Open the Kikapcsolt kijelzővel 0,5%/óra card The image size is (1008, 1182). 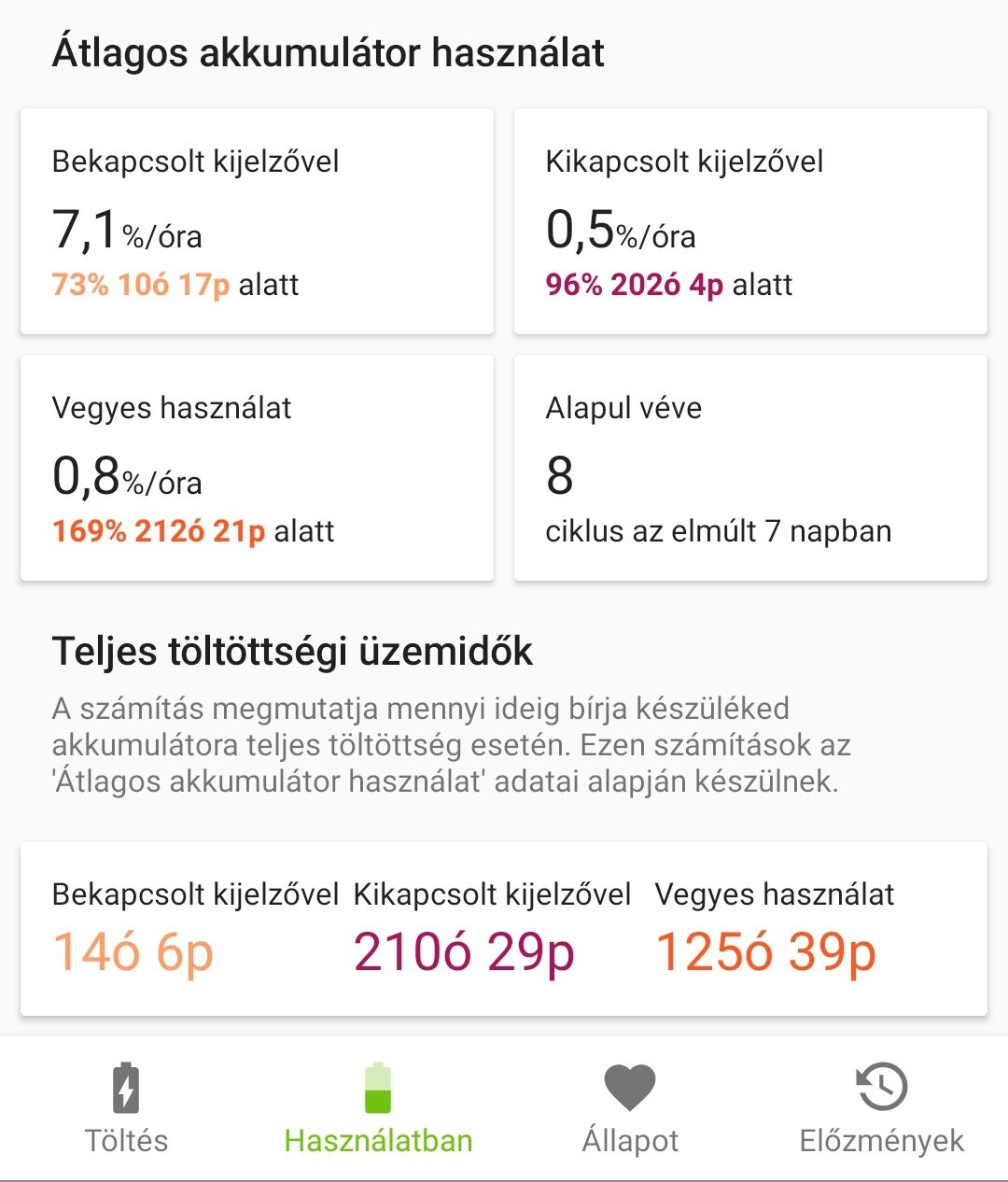pos(750,221)
